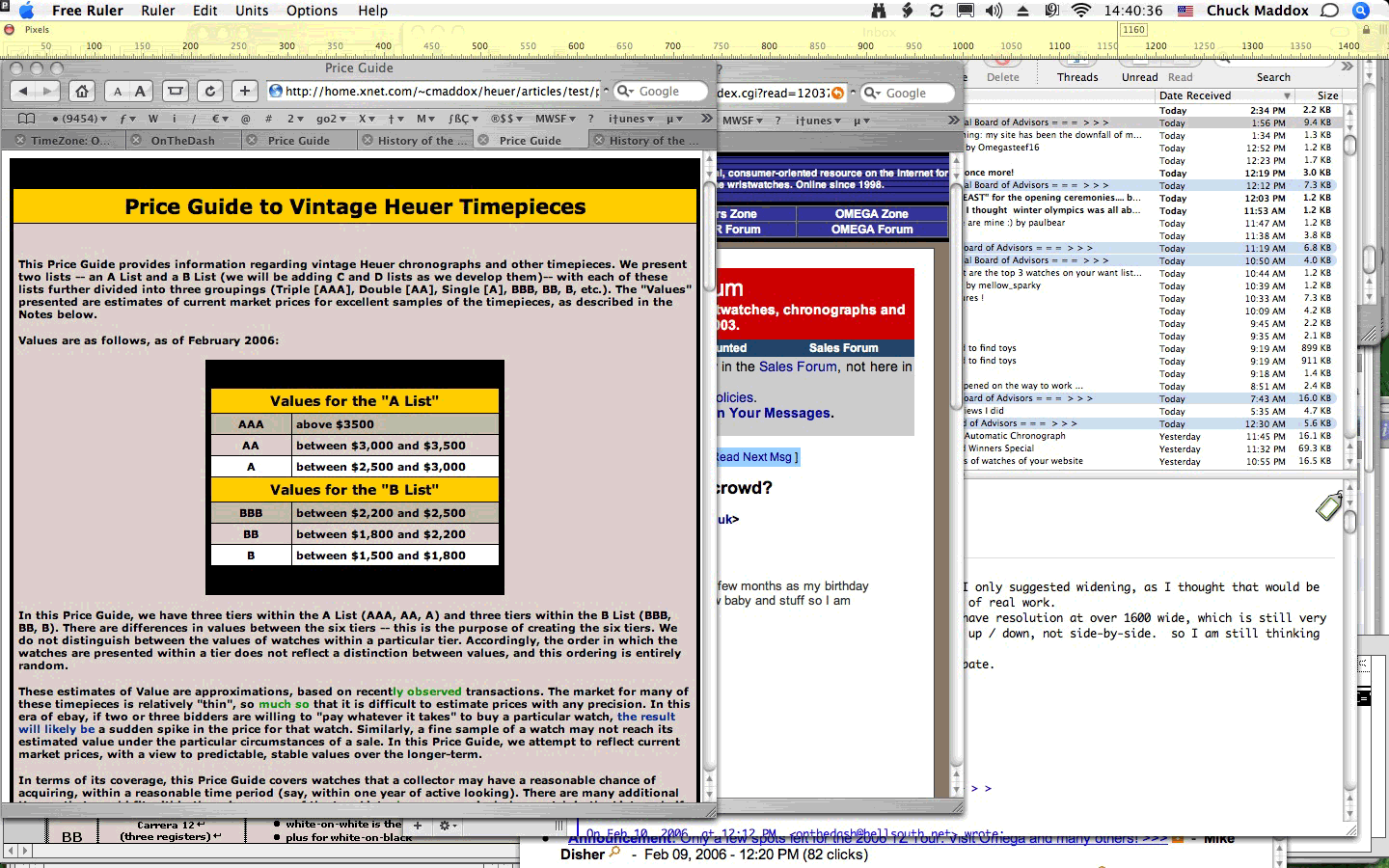Open the go2 bookmarks folder dropdown
Viewport: 1389px width, 868px height.
tap(331, 119)
